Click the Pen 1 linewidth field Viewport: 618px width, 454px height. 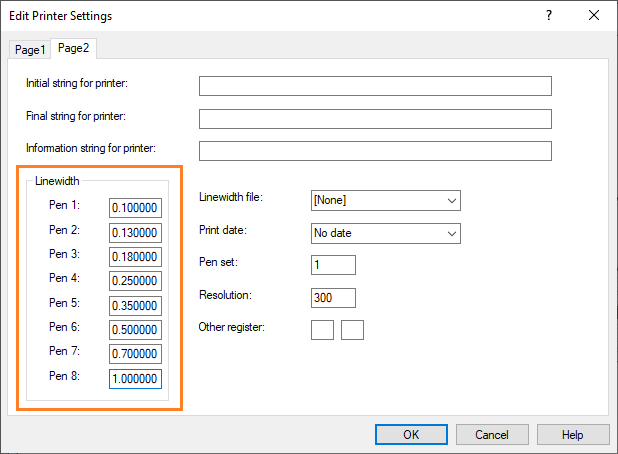pyautogui.click(x=135, y=208)
